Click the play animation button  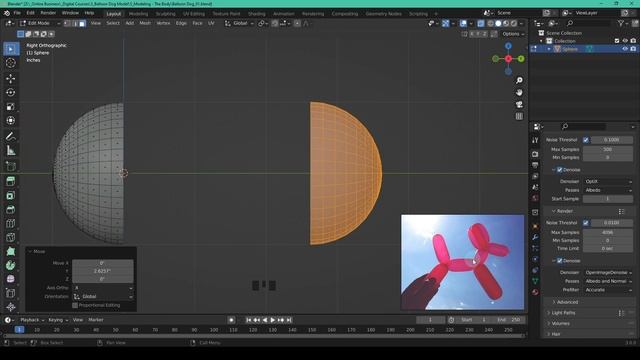pos(273,320)
